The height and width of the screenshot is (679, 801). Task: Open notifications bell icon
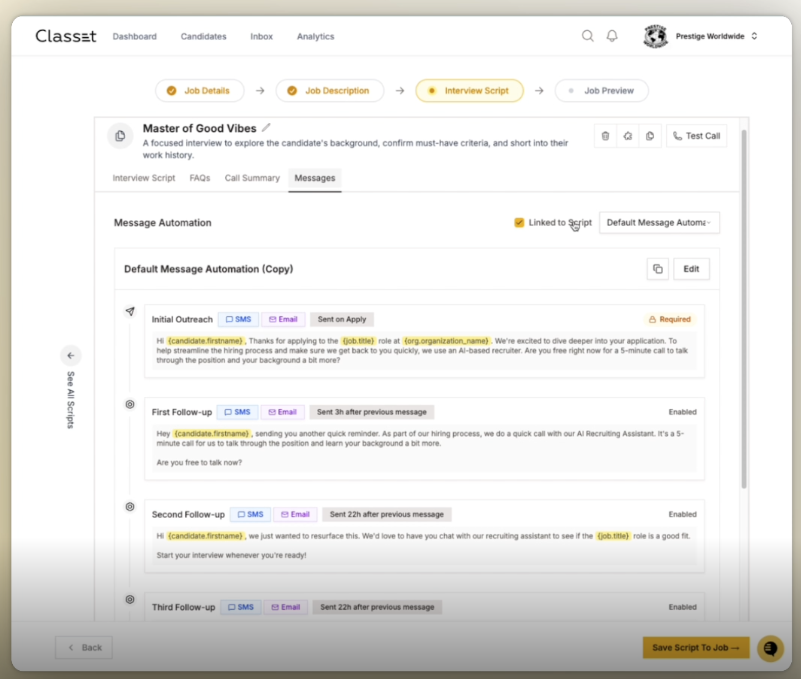[612, 36]
